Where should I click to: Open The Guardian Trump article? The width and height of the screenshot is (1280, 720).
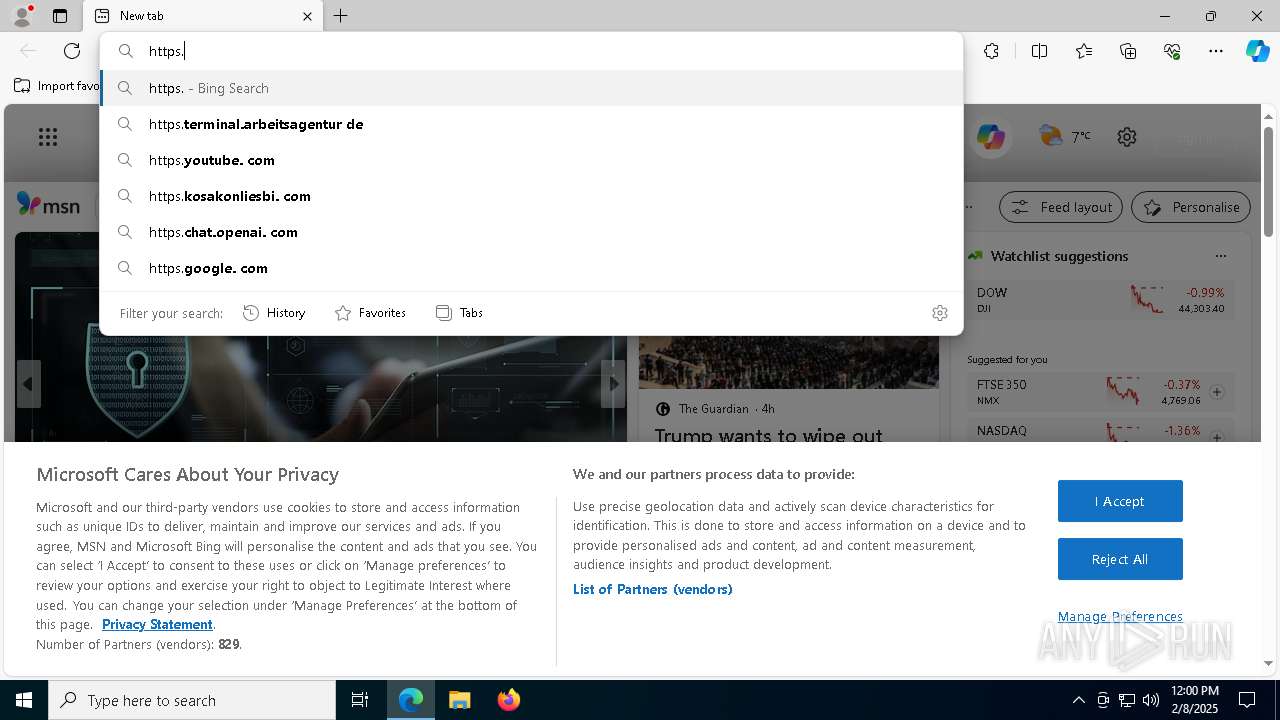click(768, 435)
